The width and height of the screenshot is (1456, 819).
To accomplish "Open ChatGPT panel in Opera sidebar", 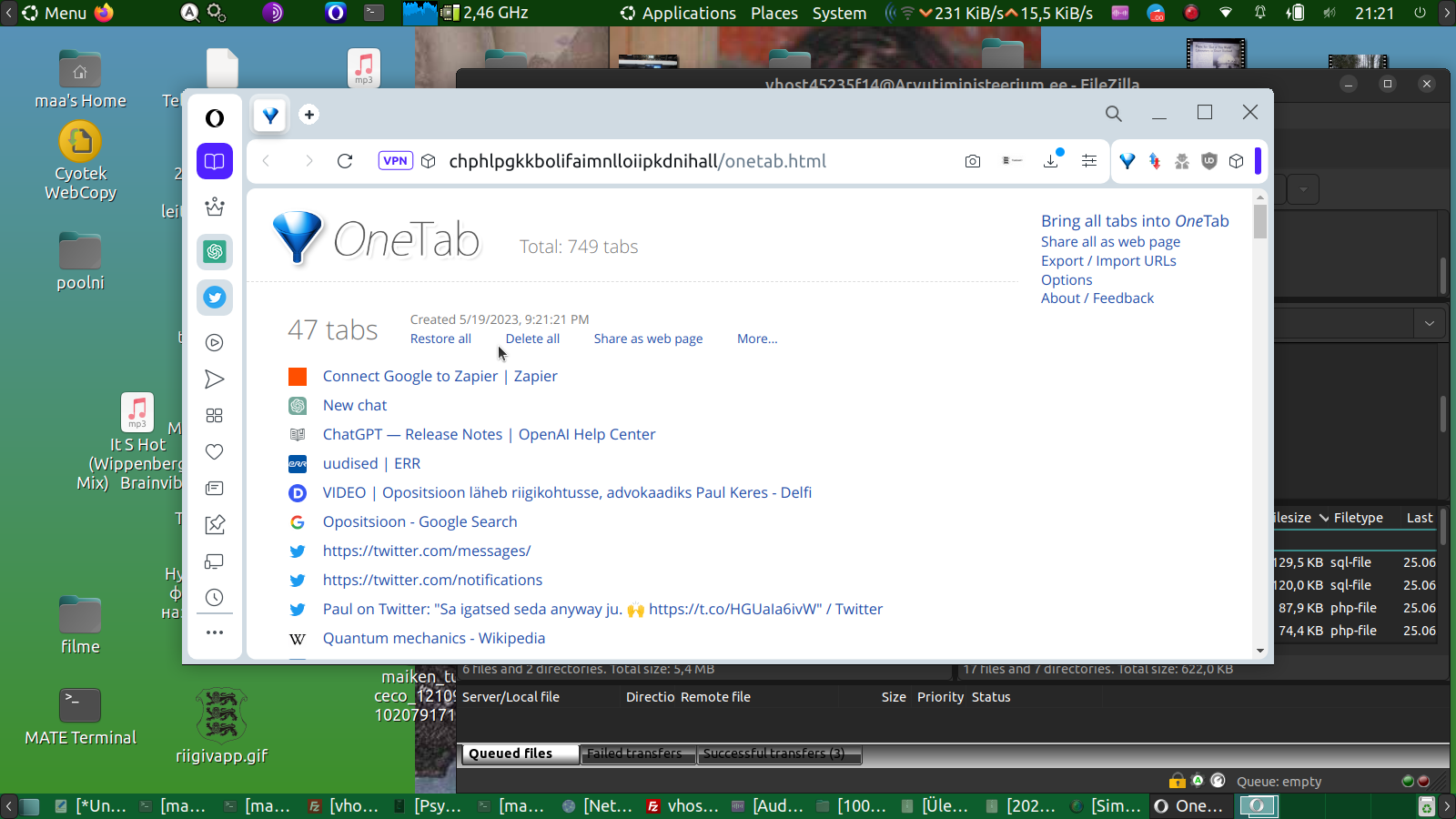I will [215, 252].
